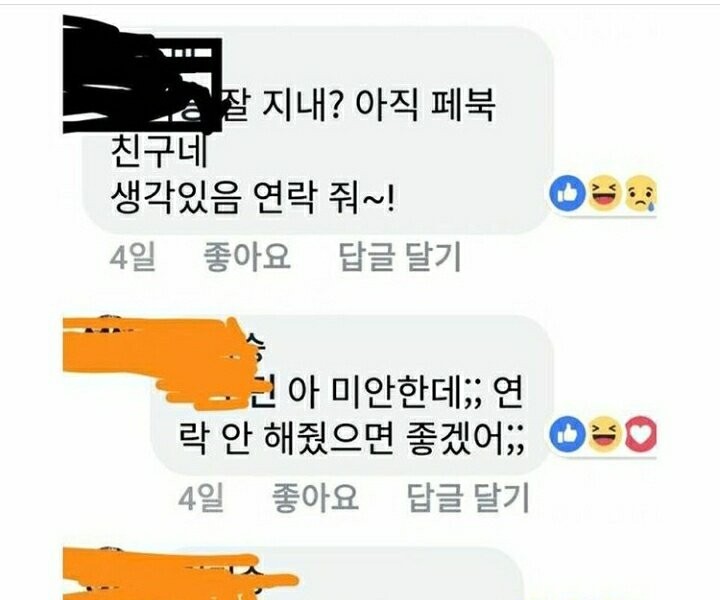The width and height of the screenshot is (720, 600).
Task: Click the blue thumbs-up reaction on first comment
Action: pos(568,194)
